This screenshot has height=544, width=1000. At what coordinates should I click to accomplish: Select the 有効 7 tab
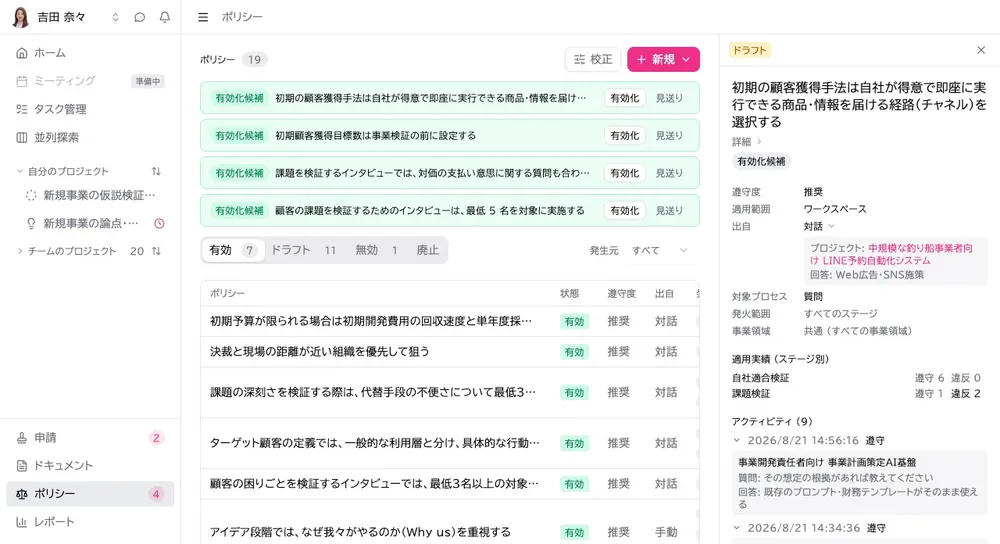click(232, 250)
